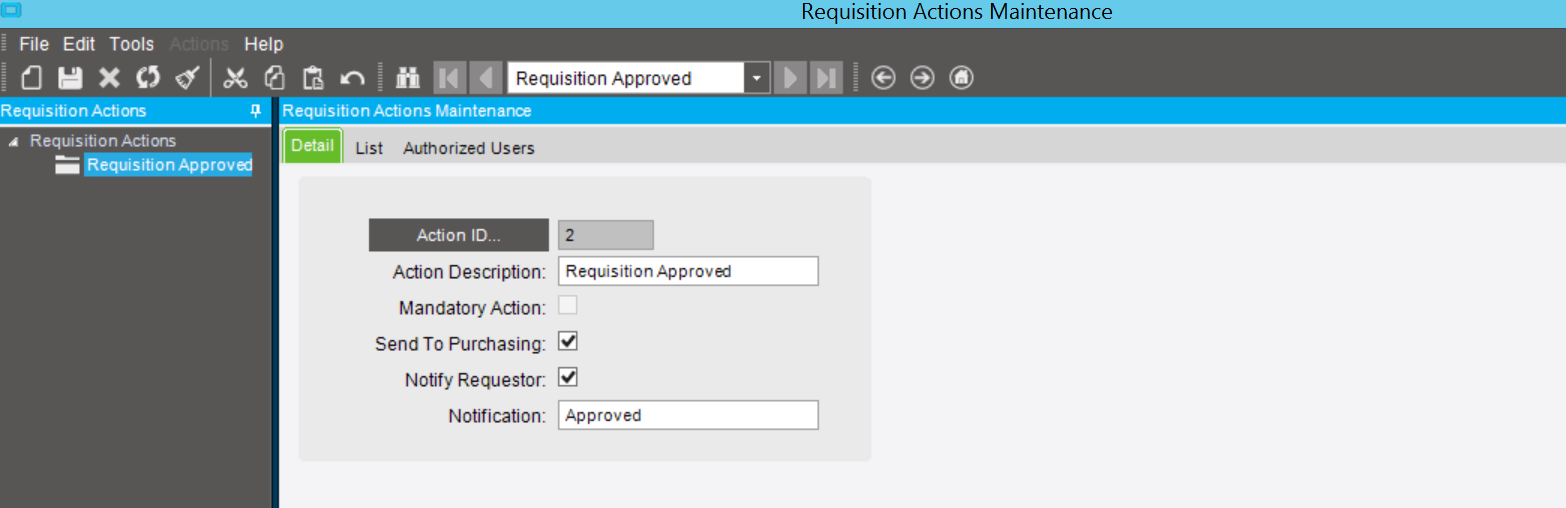The image size is (1566, 508).
Task: Open the Edit menu
Action: 79,44
